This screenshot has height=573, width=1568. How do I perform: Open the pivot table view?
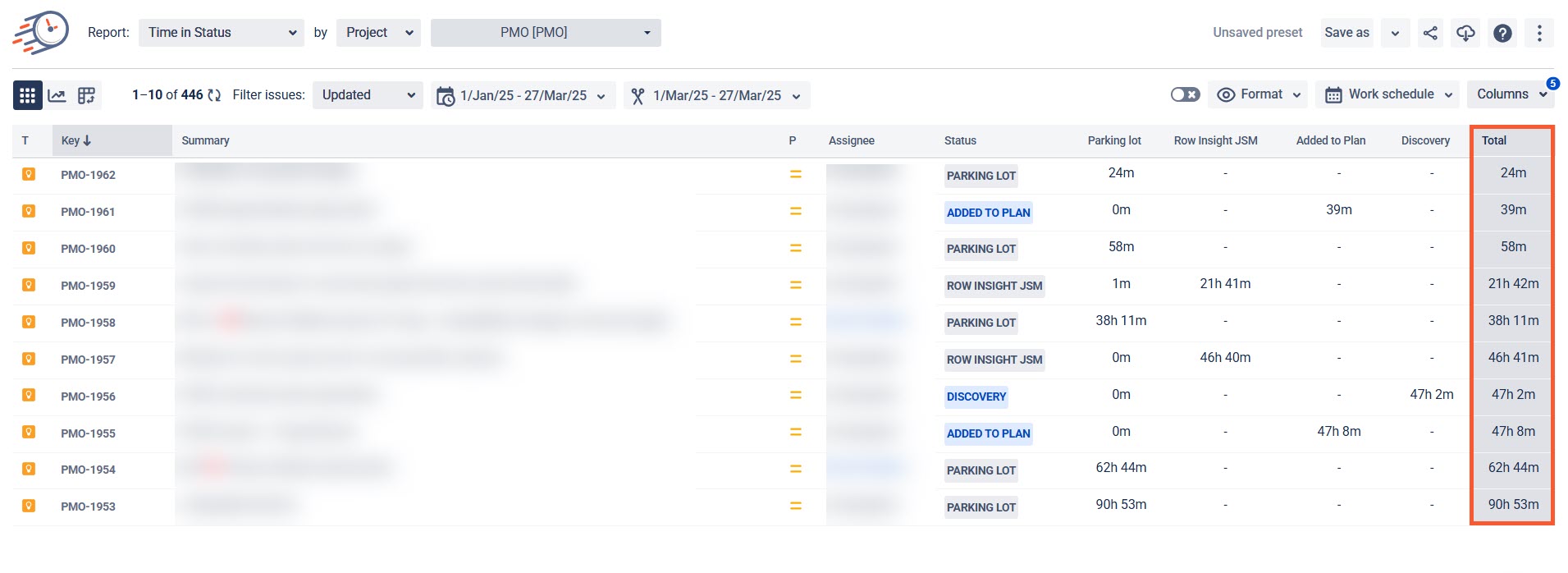[86, 95]
